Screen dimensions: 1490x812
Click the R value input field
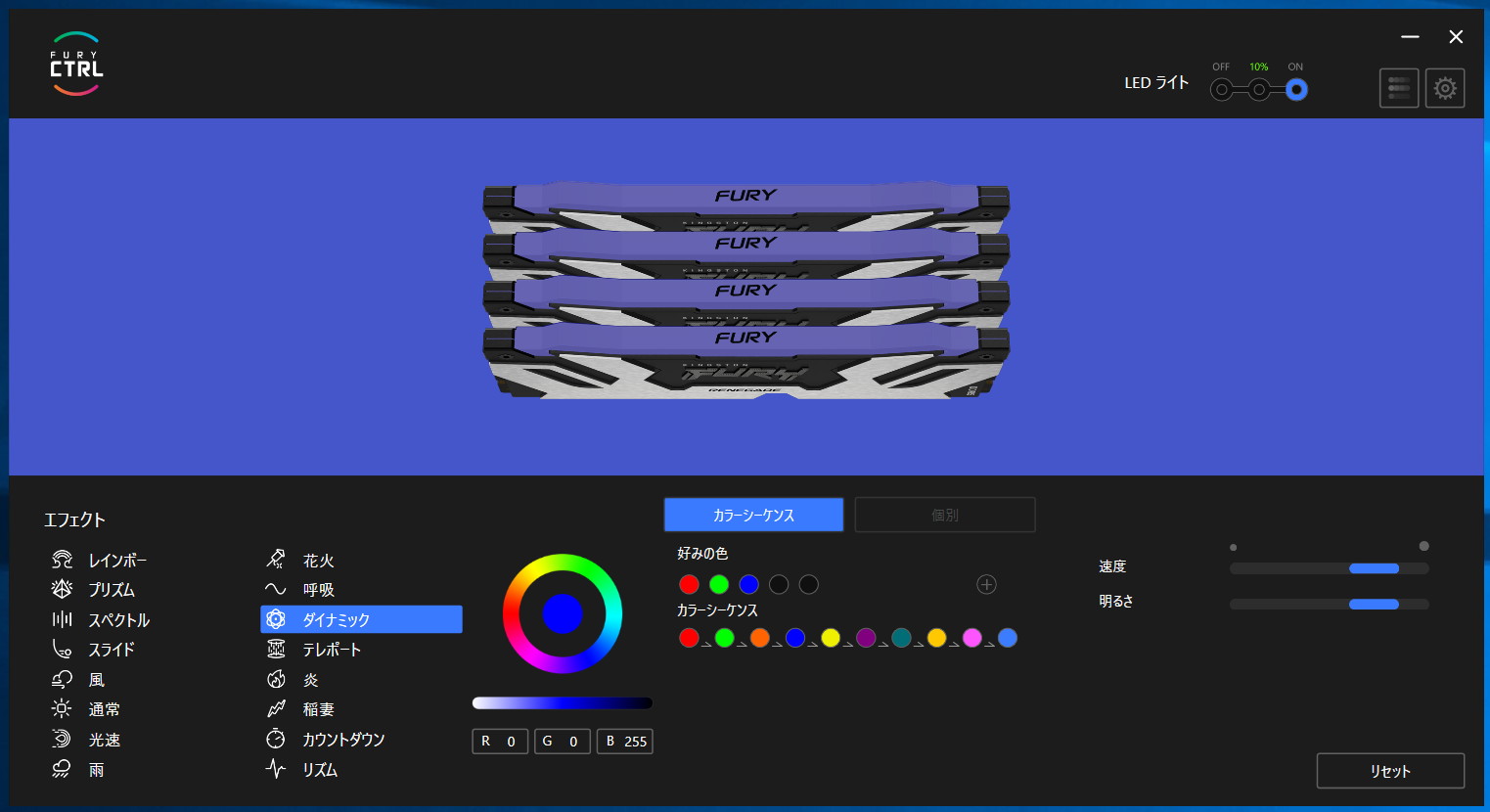coord(500,742)
